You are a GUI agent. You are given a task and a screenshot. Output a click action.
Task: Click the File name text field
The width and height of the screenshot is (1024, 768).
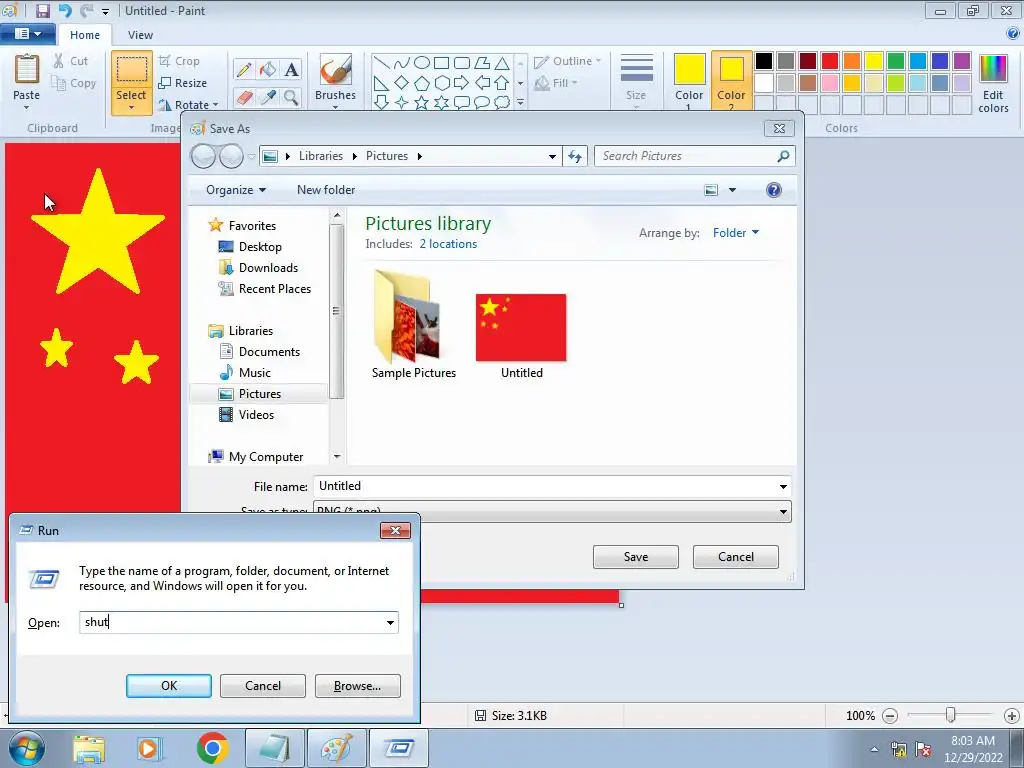pos(552,487)
